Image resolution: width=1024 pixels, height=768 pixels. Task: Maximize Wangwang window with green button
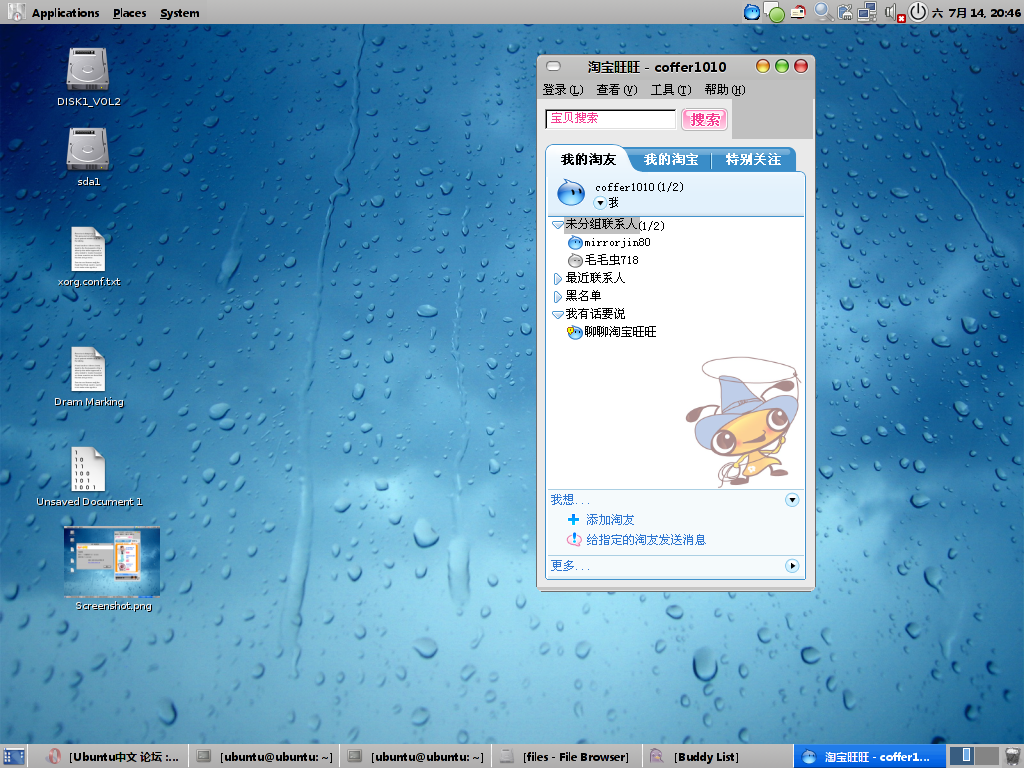pyautogui.click(x=782, y=66)
